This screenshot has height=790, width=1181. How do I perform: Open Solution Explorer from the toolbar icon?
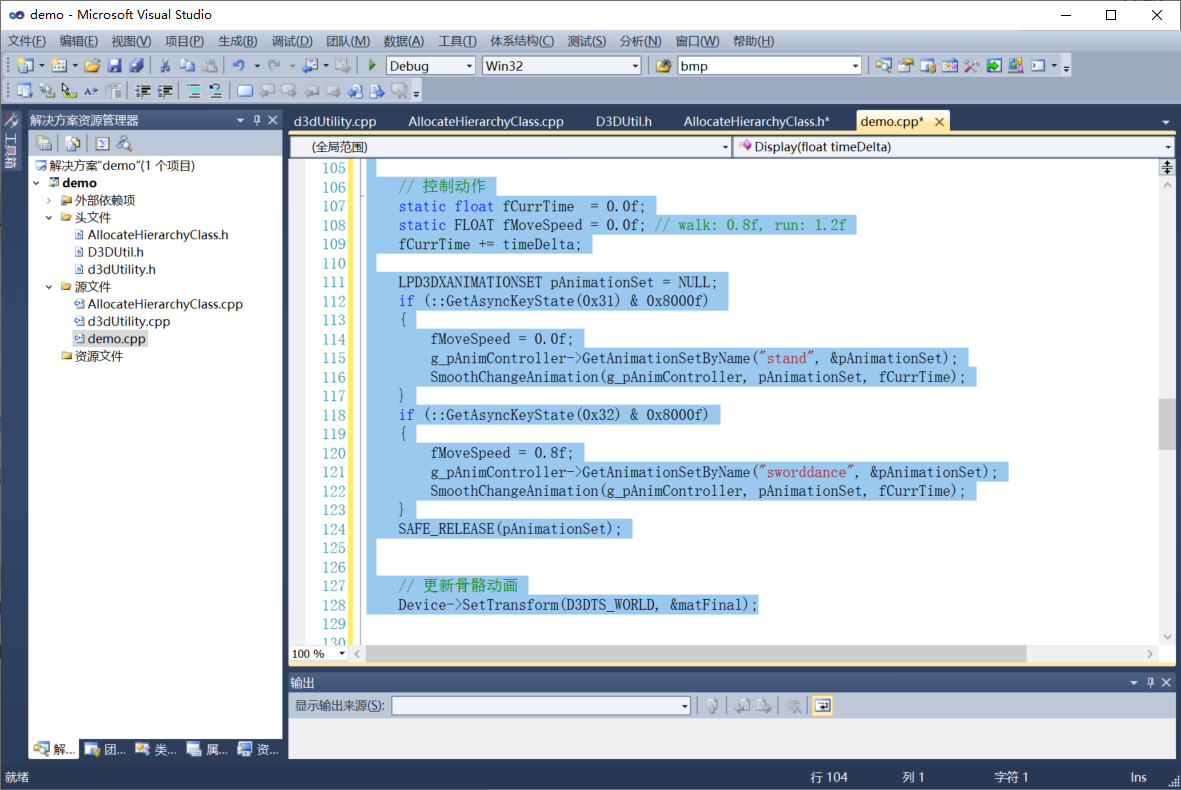883,66
